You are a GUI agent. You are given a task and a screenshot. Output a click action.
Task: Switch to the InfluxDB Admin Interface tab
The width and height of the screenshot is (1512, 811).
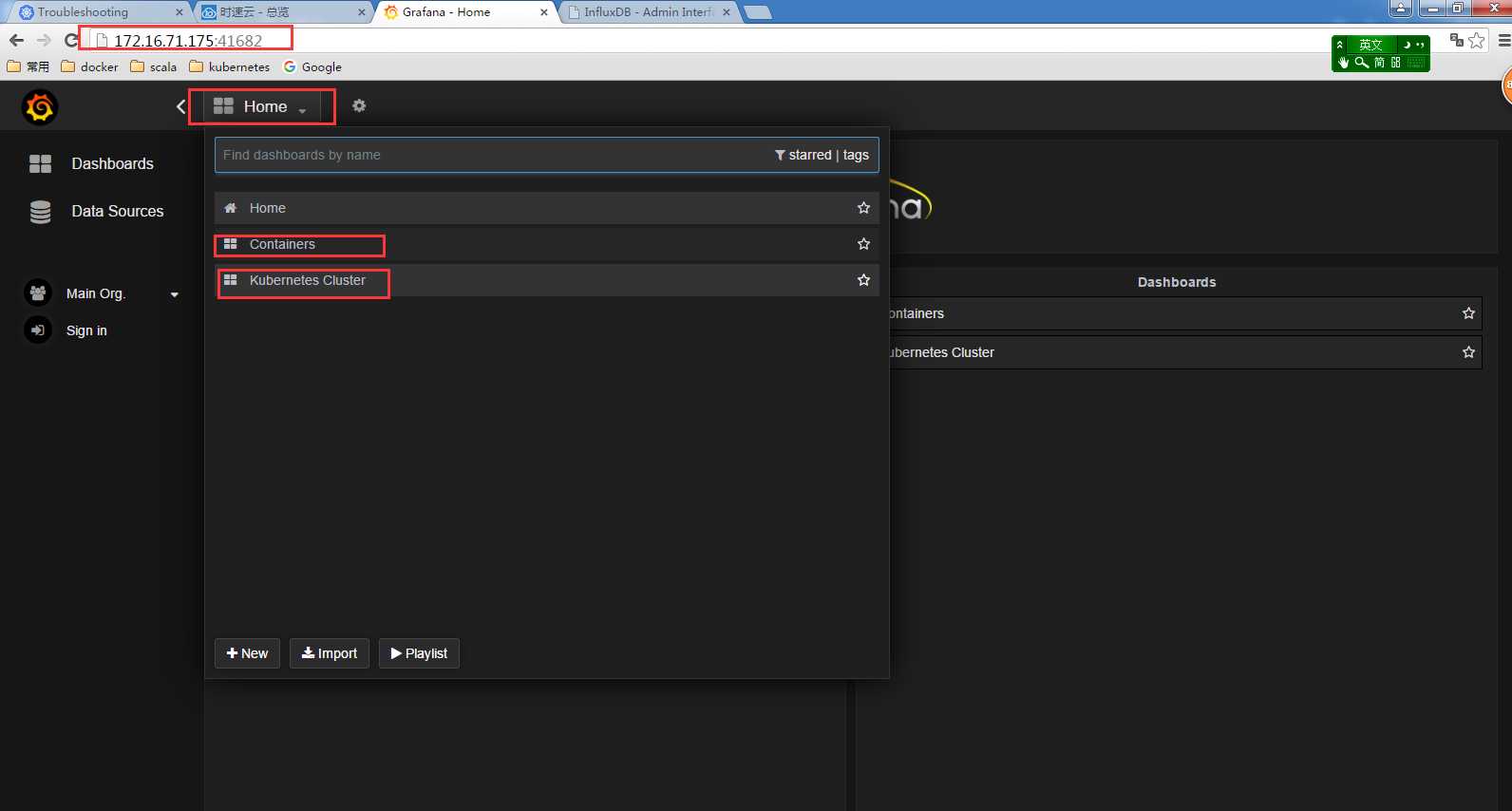649,12
